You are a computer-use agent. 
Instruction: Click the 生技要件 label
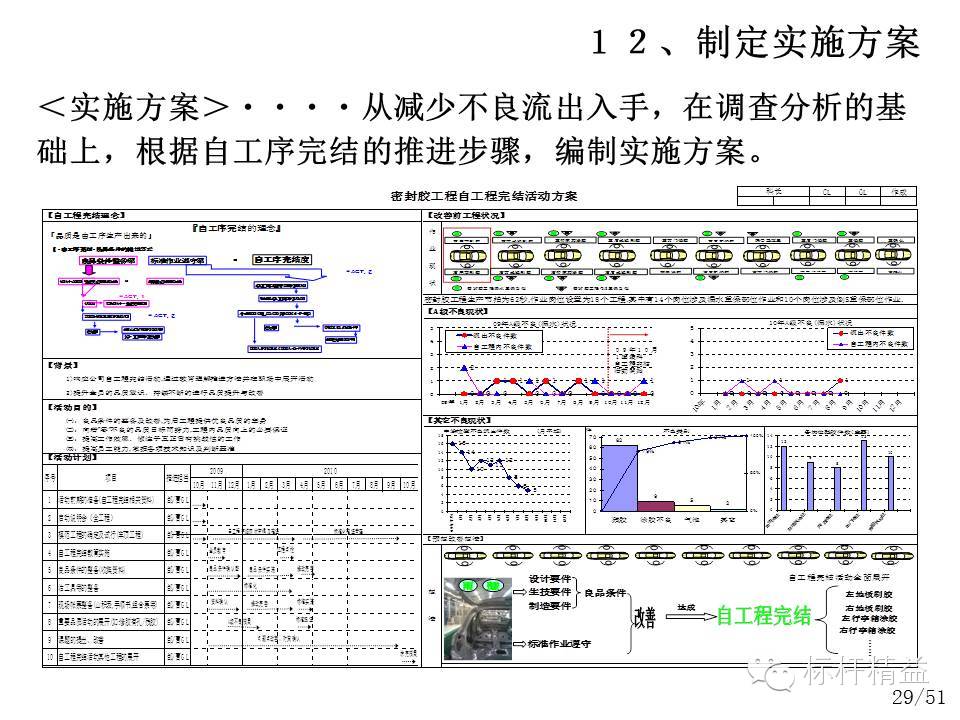[550, 592]
